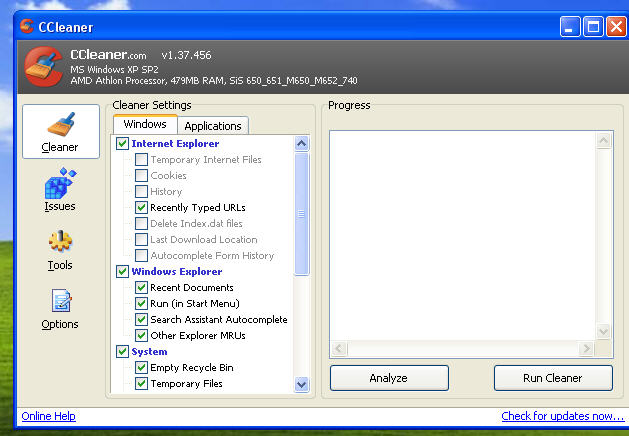Screen dimensions: 629x436
Task: Click the settings list scrollbar thumb
Action: click(302, 214)
